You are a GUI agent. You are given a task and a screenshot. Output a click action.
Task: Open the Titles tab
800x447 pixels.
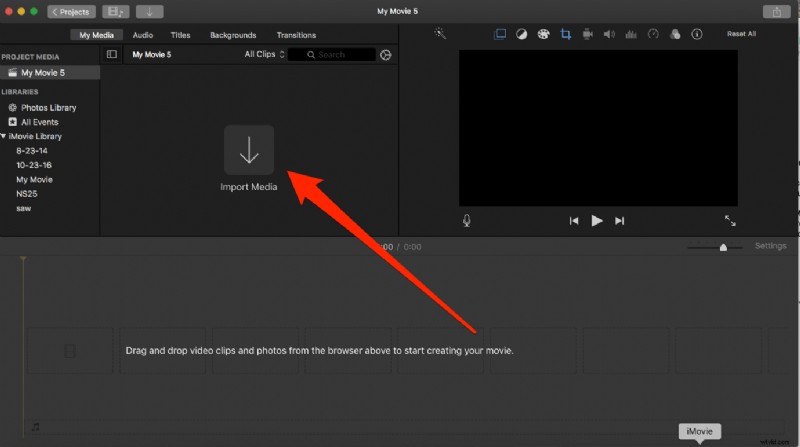[180, 35]
